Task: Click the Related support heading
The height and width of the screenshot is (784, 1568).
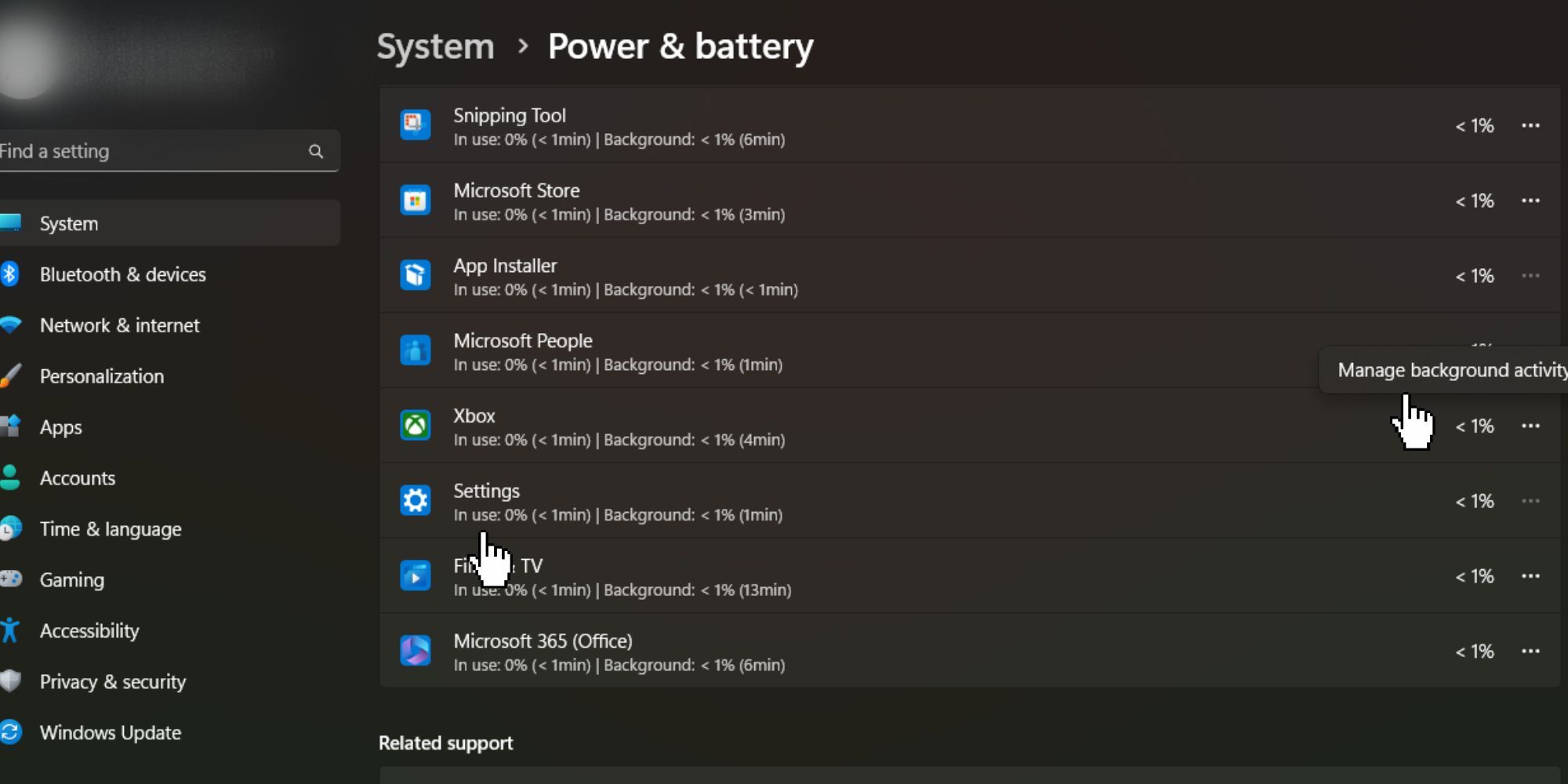Action: coord(446,743)
